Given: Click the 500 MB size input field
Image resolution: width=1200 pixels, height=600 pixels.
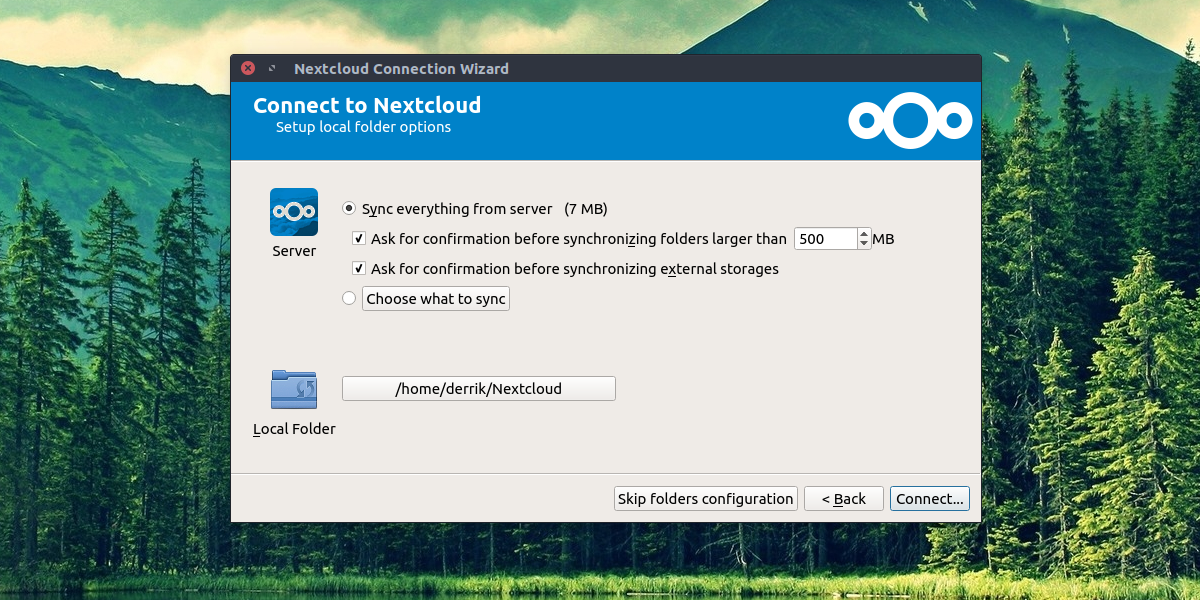Looking at the screenshot, I should [826, 239].
